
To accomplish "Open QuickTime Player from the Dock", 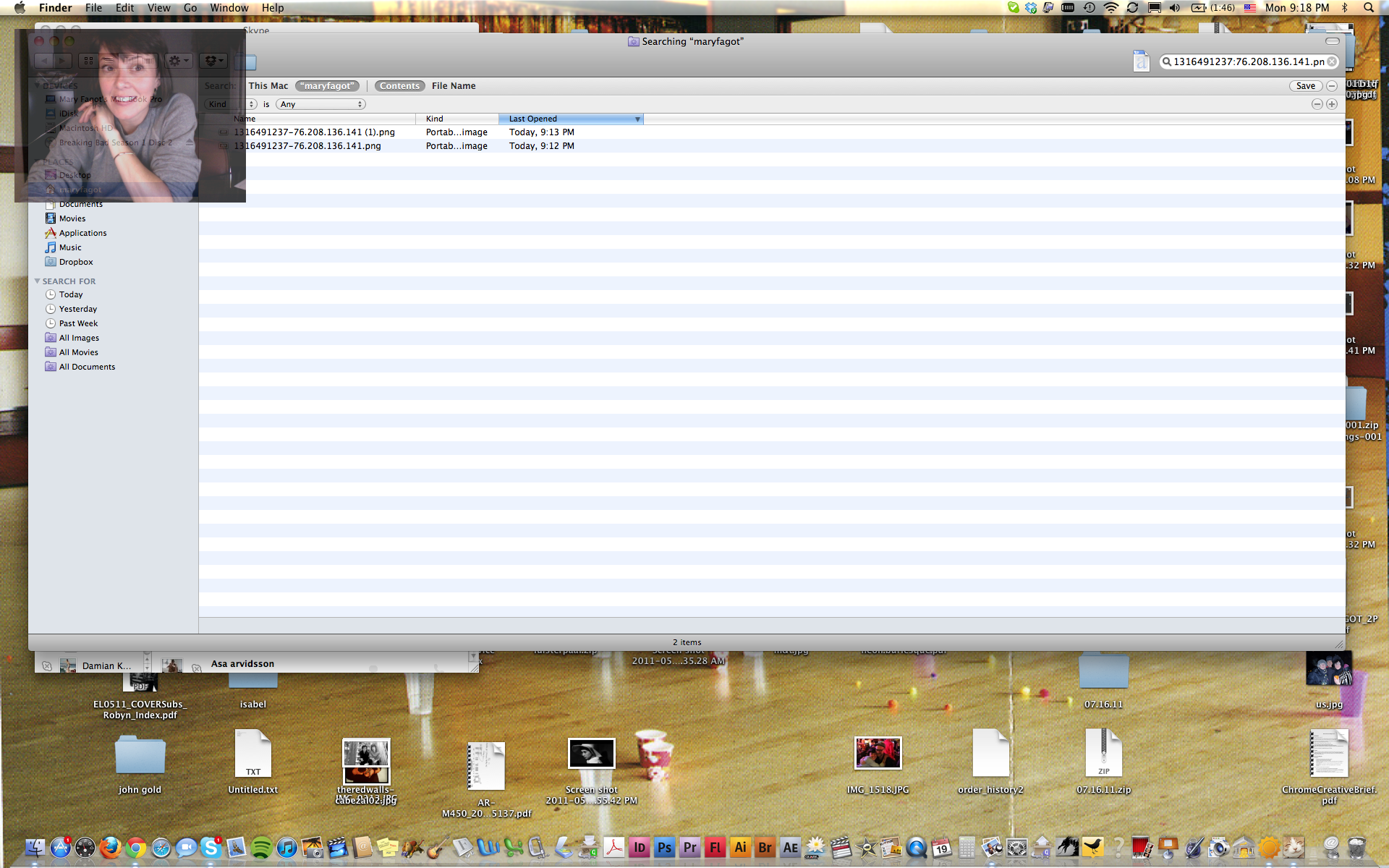I will point(917,847).
